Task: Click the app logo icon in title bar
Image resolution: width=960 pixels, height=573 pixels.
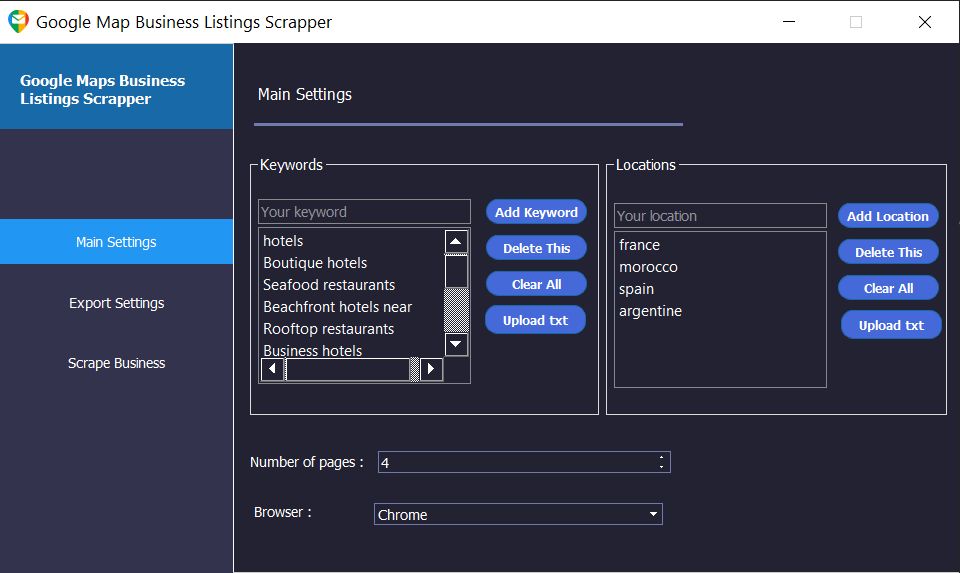Action: 18,22
